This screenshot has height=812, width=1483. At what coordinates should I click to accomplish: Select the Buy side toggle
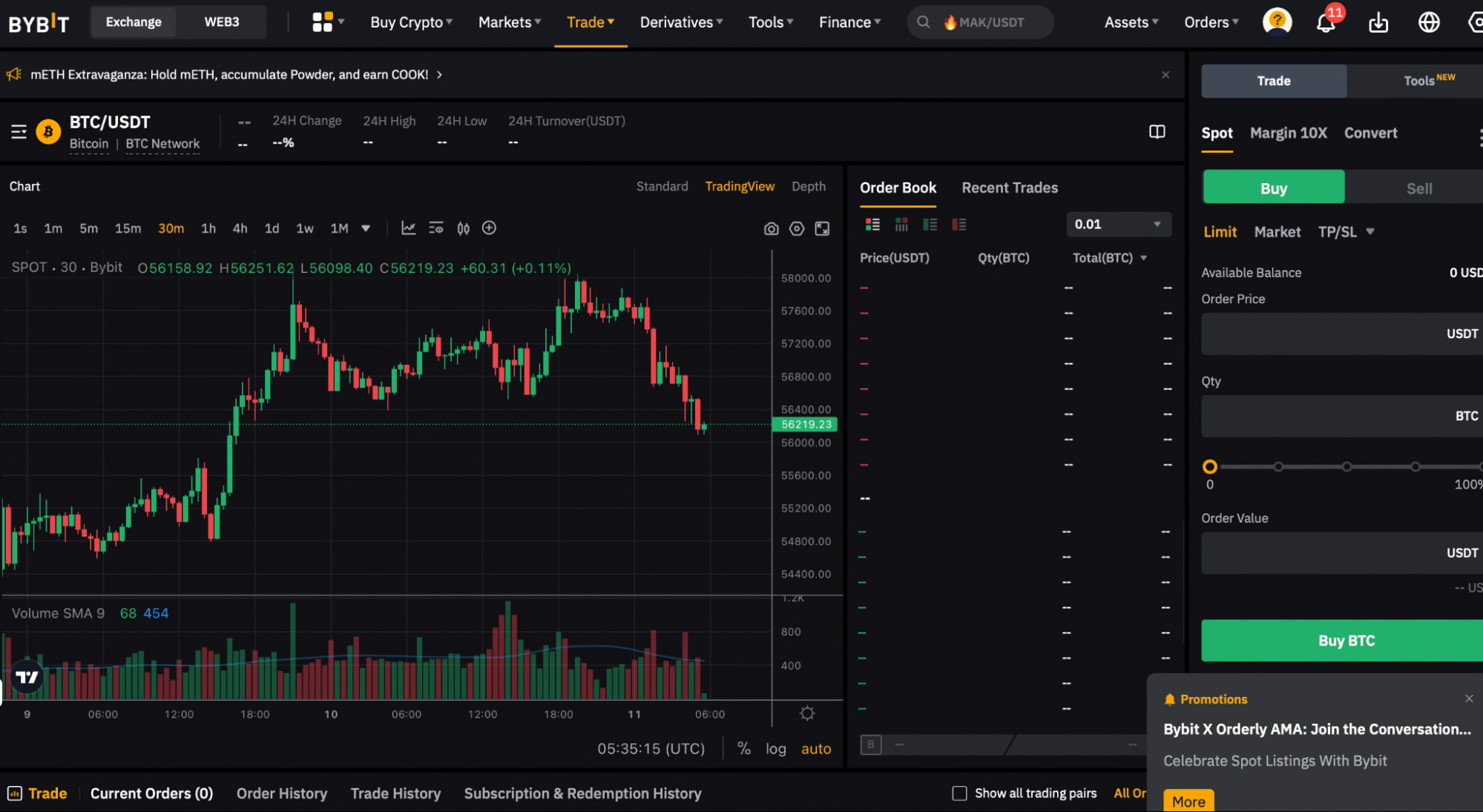click(1273, 188)
